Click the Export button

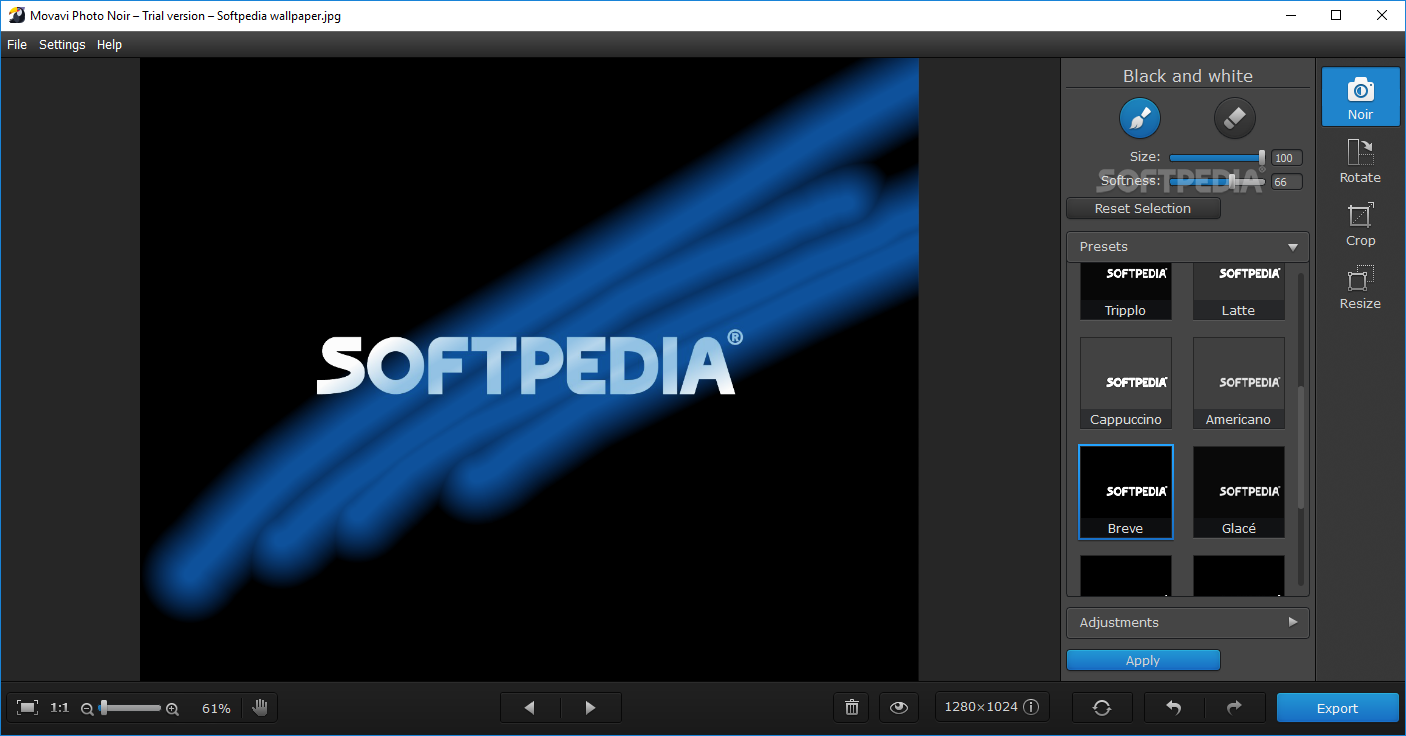[x=1337, y=708]
